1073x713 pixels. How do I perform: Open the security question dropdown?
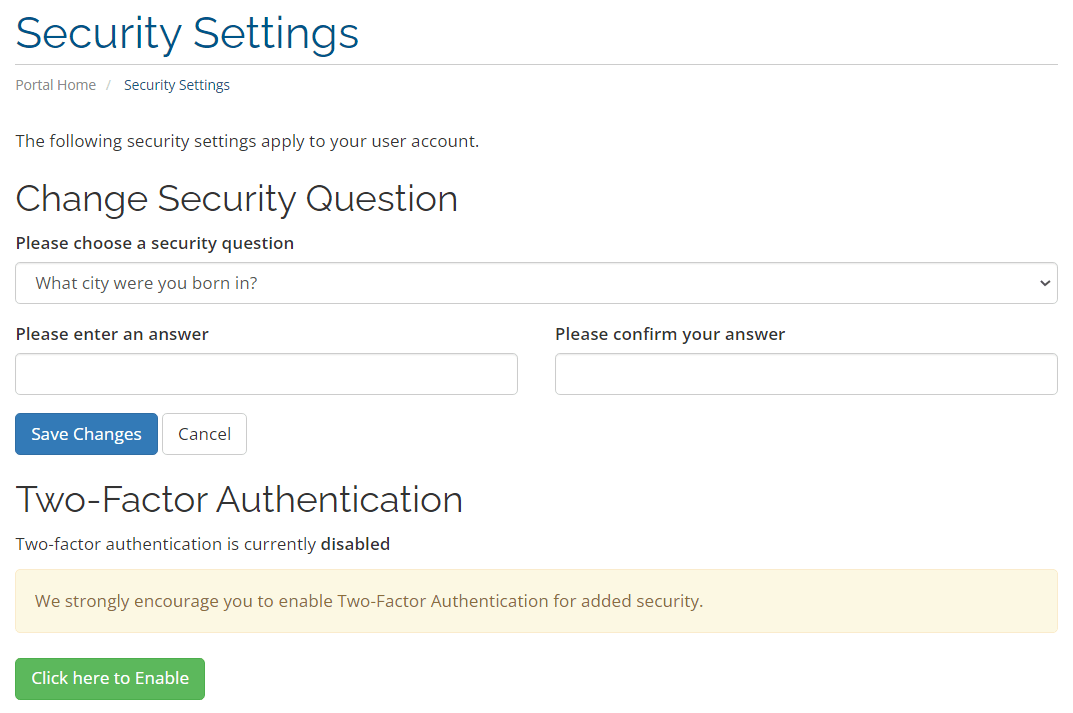(x=536, y=283)
